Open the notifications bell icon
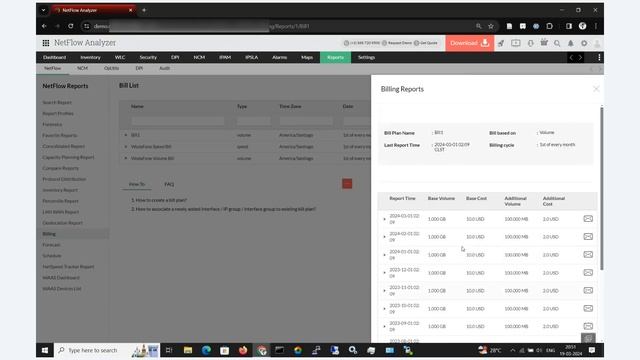 [571, 43]
